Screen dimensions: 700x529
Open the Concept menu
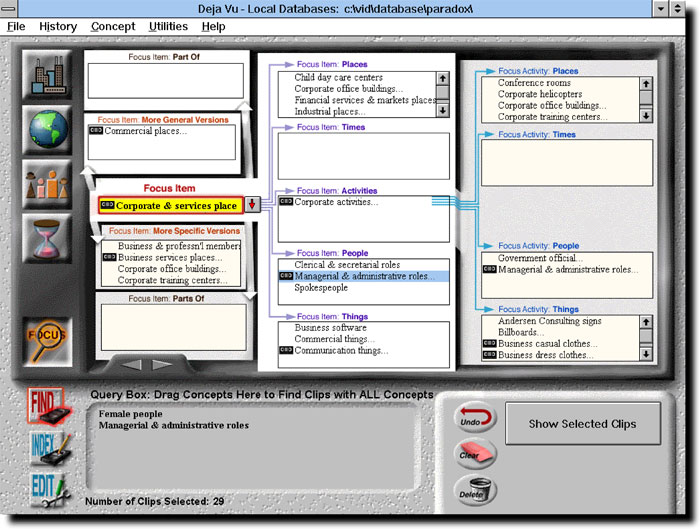[x=112, y=27]
